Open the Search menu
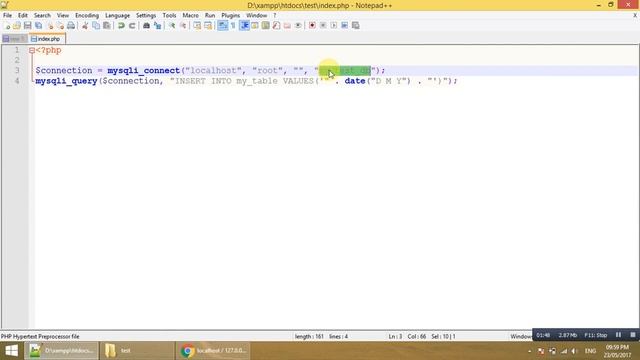Image resolution: width=640 pixels, height=360 pixels. click(42, 16)
